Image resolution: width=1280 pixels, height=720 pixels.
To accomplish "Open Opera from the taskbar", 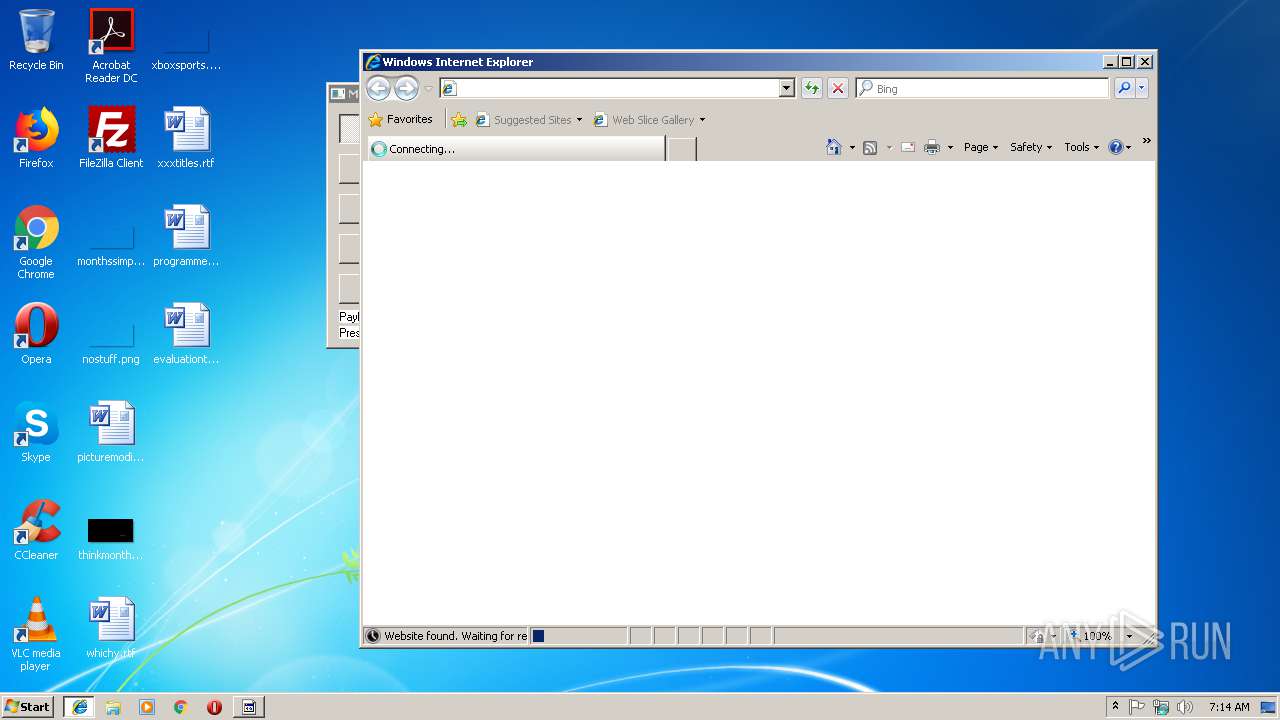I will click(x=214, y=707).
